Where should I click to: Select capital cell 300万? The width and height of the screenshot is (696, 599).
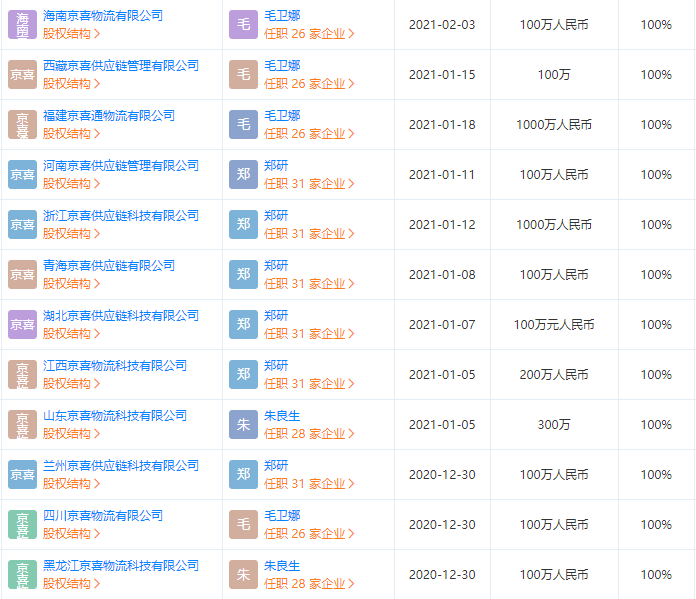(554, 425)
